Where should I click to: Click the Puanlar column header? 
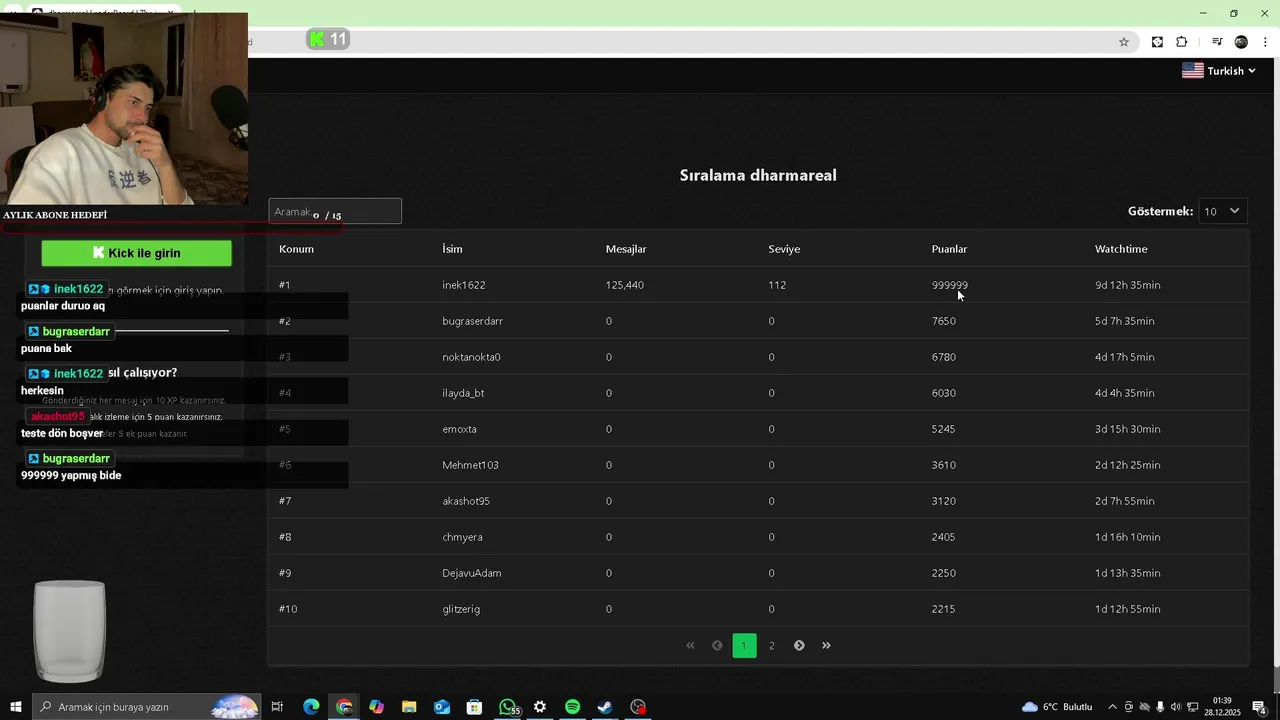tap(949, 249)
